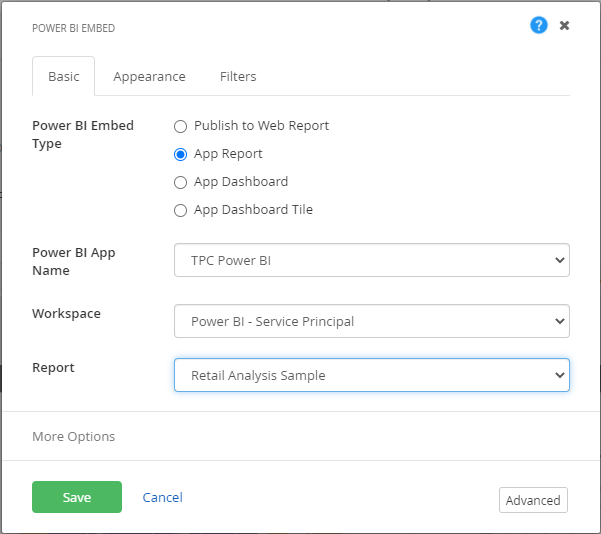Choose the App Dashboard radio option

click(x=181, y=182)
